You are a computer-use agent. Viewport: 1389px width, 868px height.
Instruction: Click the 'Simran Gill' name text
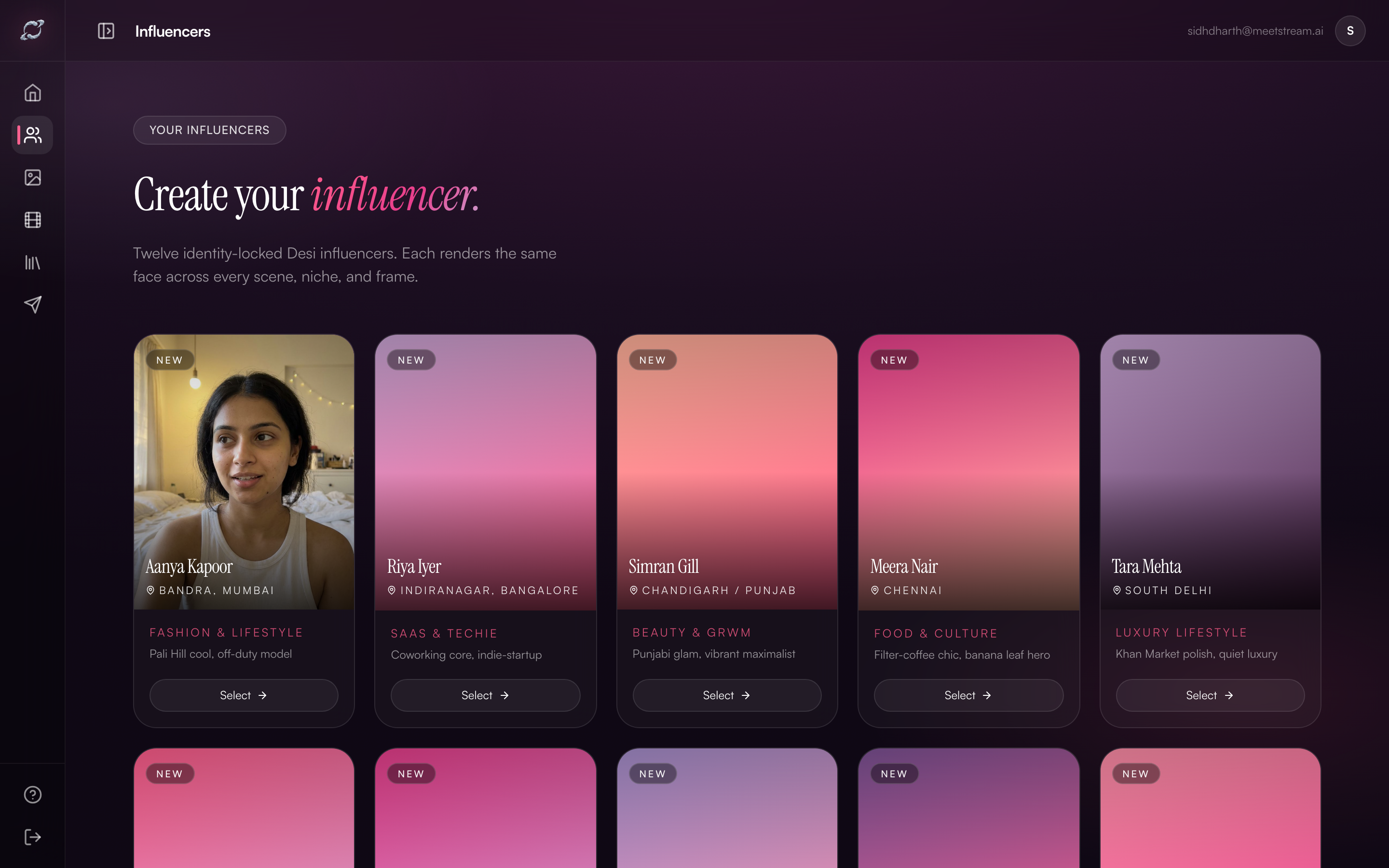tap(664, 567)
